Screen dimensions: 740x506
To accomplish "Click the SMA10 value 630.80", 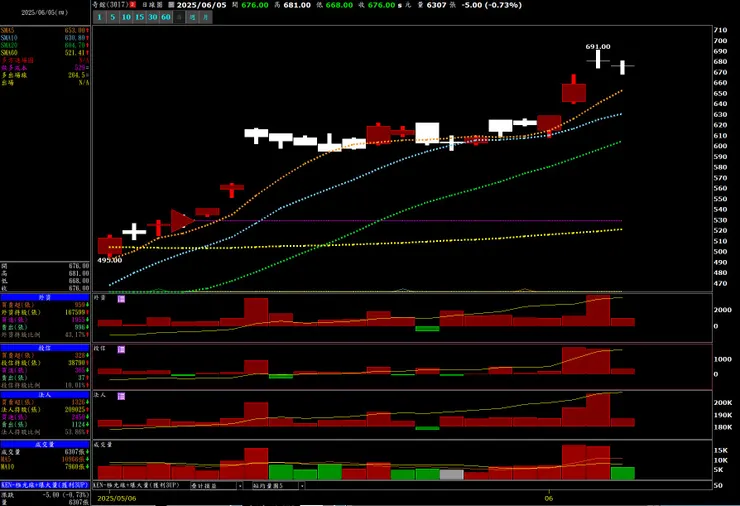I will pos(76,38).
